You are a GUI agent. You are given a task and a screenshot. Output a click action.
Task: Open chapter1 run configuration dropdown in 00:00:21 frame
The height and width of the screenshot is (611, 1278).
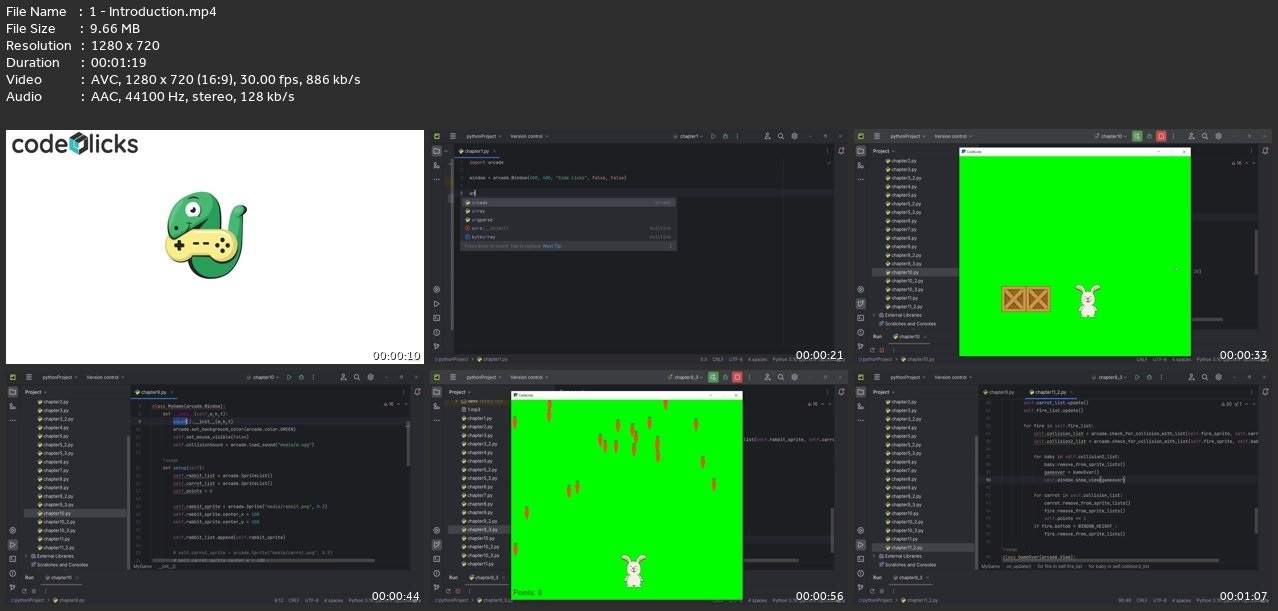(x=690, y=136)
